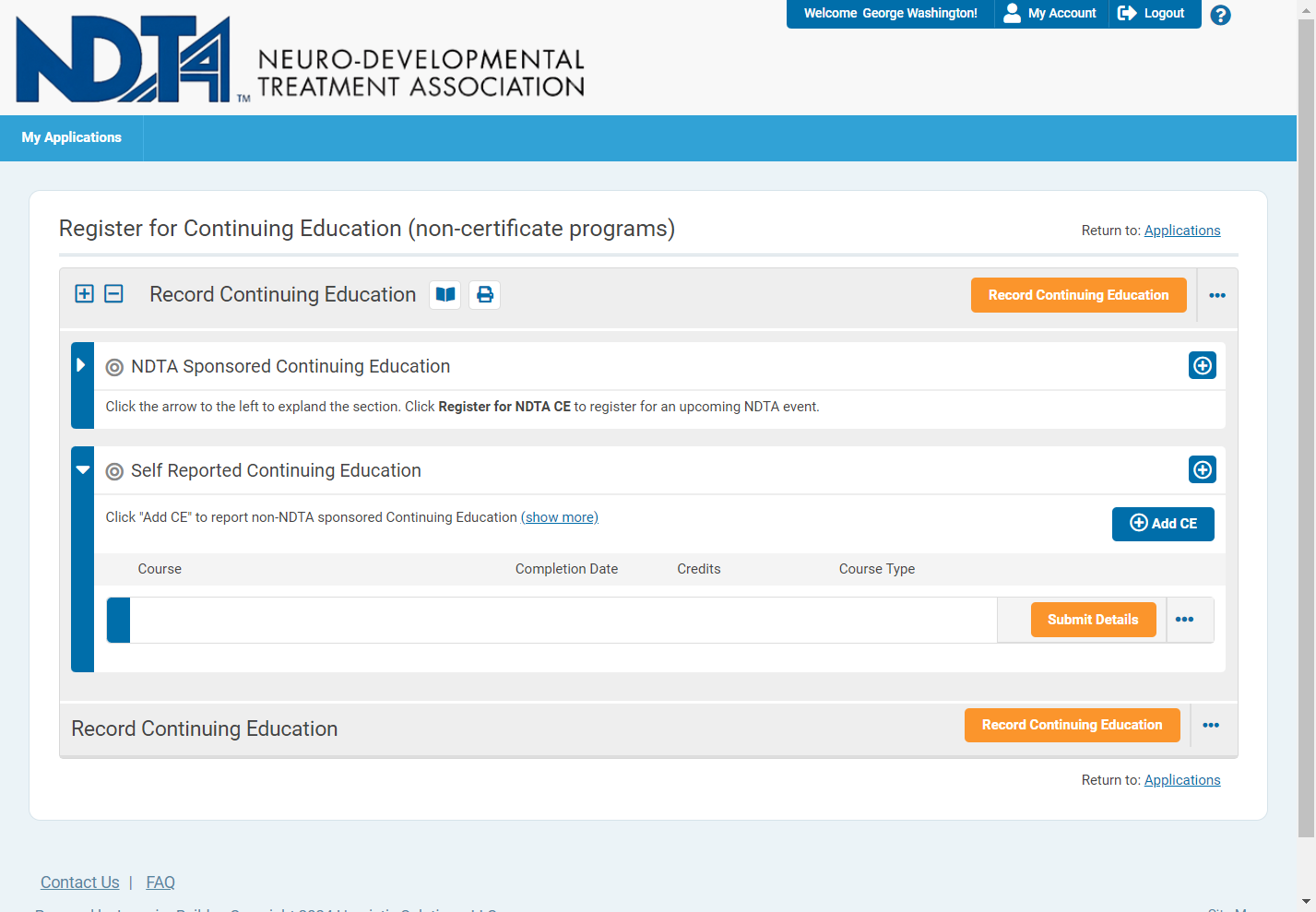
Task: Click the help question mark icon
Action: point(1220,15)
